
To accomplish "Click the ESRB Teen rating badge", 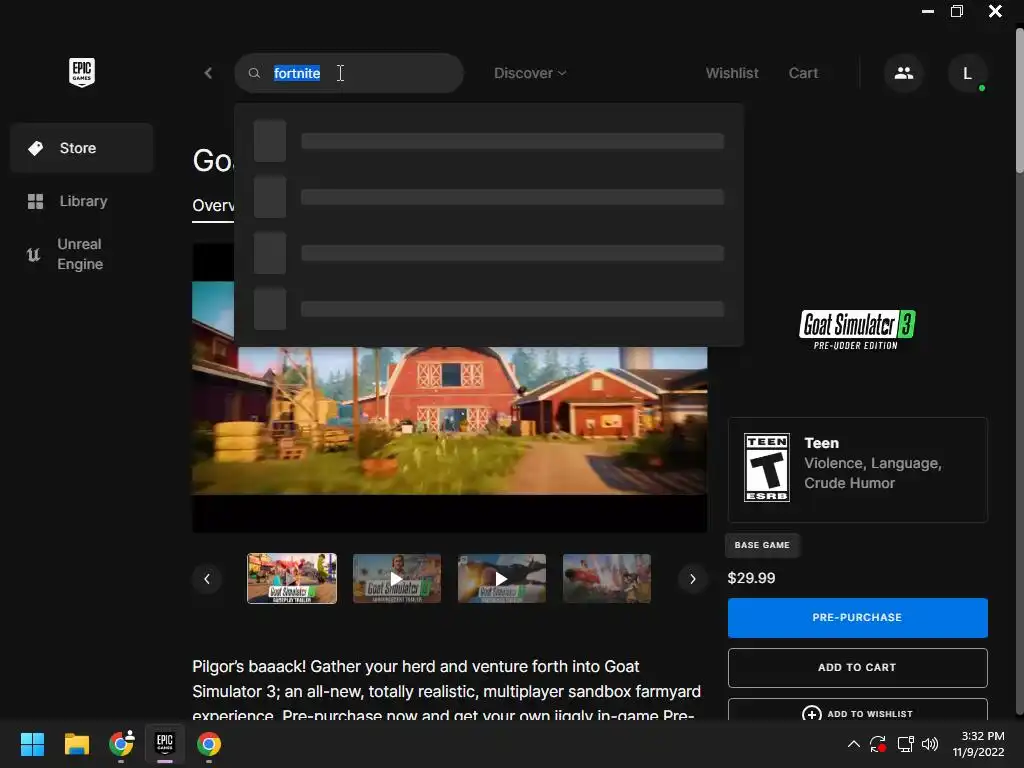I will [x=767, y=468].
